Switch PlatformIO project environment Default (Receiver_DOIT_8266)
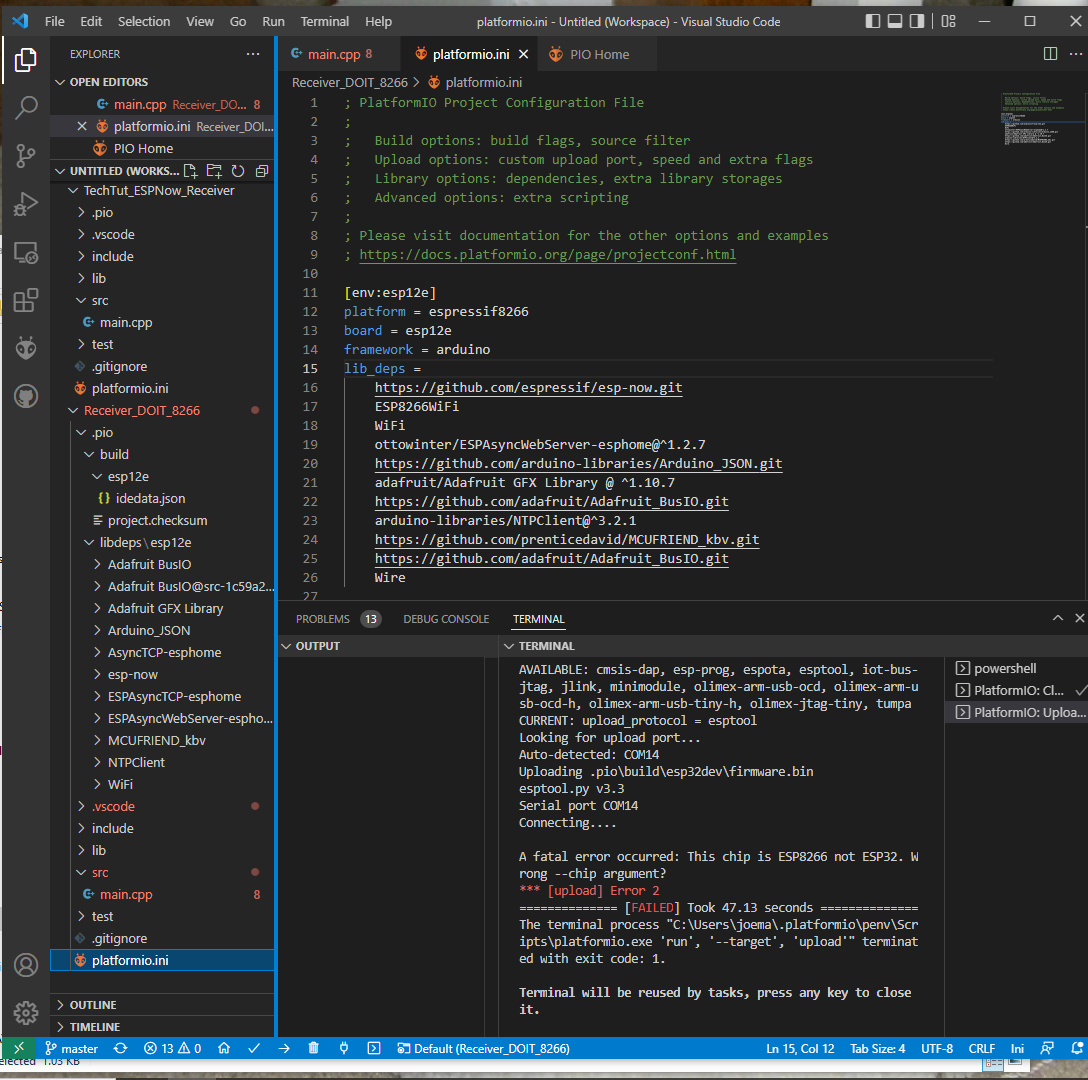Viewport: 1088px width, 1080px height. click(x=484, y=1048)
